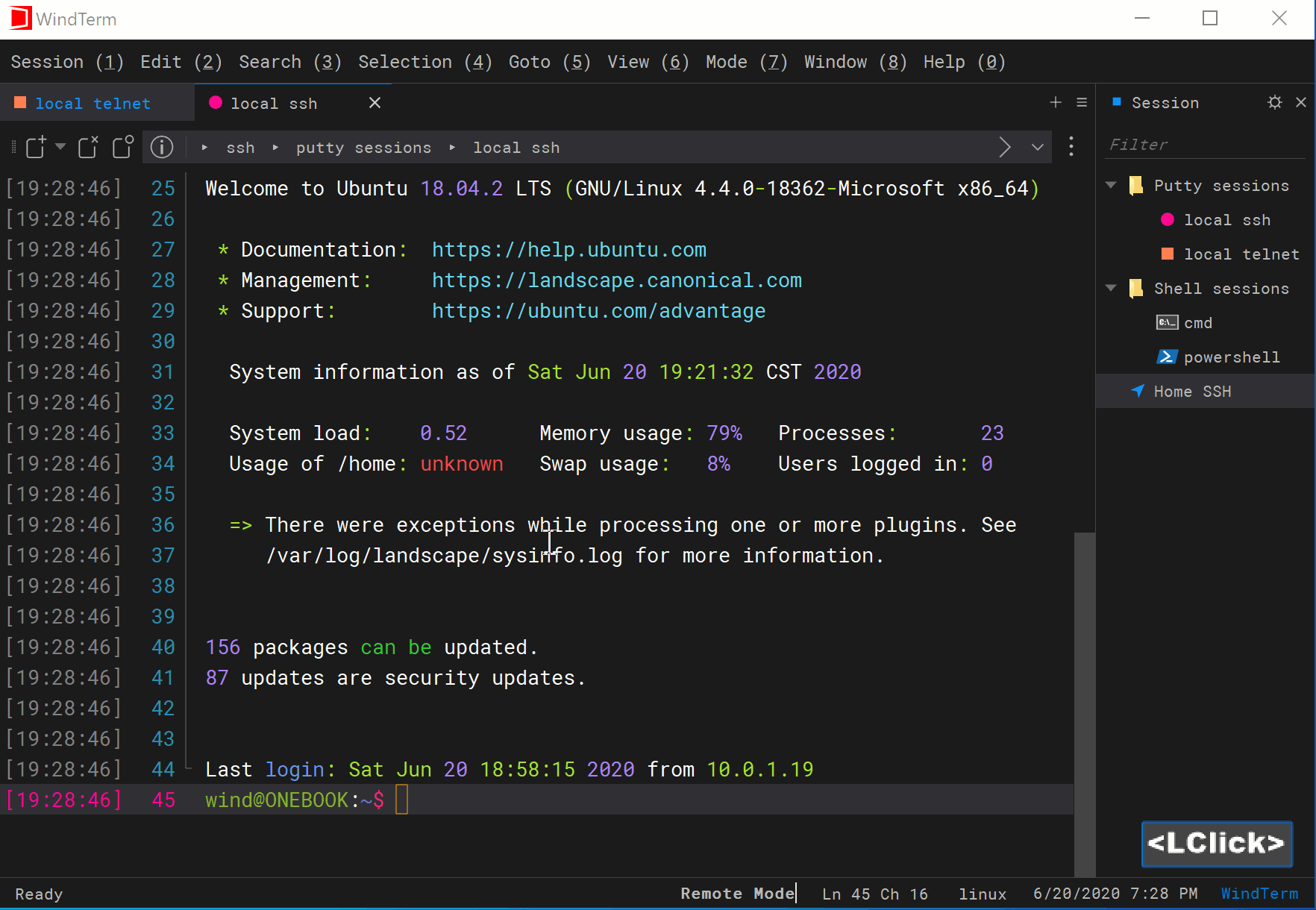Click the Home SSH arrow icon

coord(1138,391)
